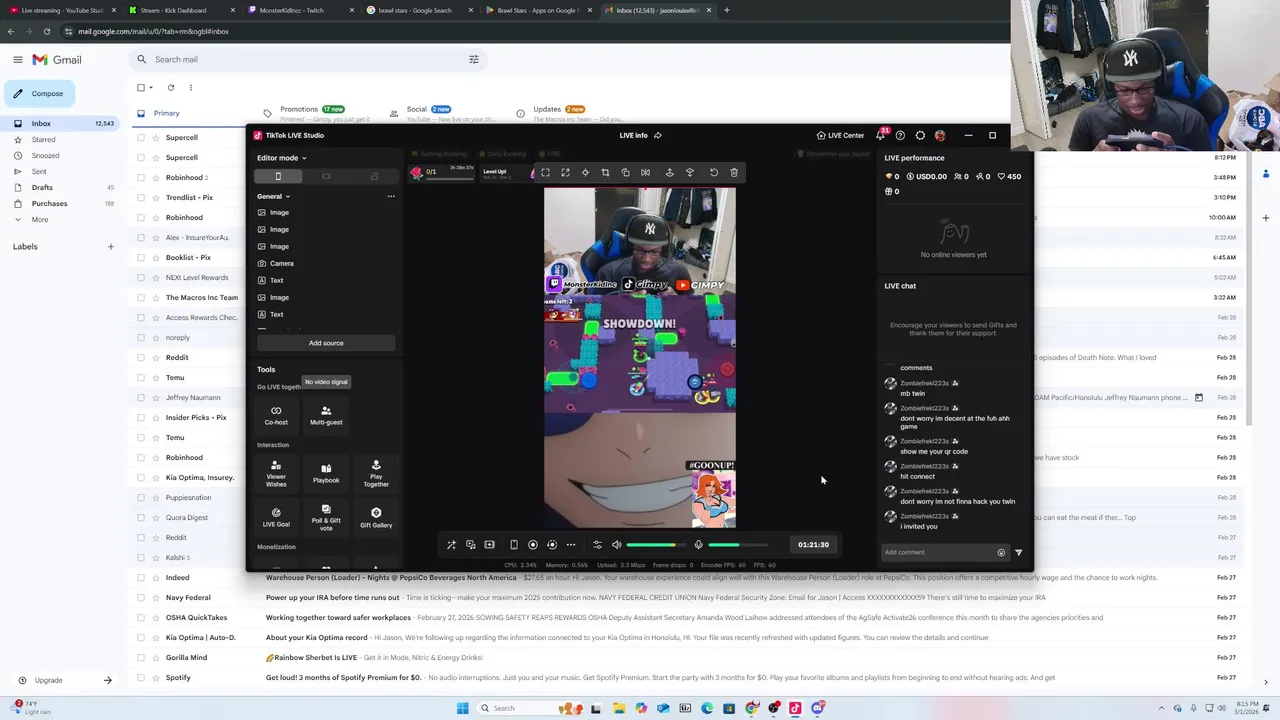
Task: Open more options in the bottom control bar
Action: click(x=571, y=545)
